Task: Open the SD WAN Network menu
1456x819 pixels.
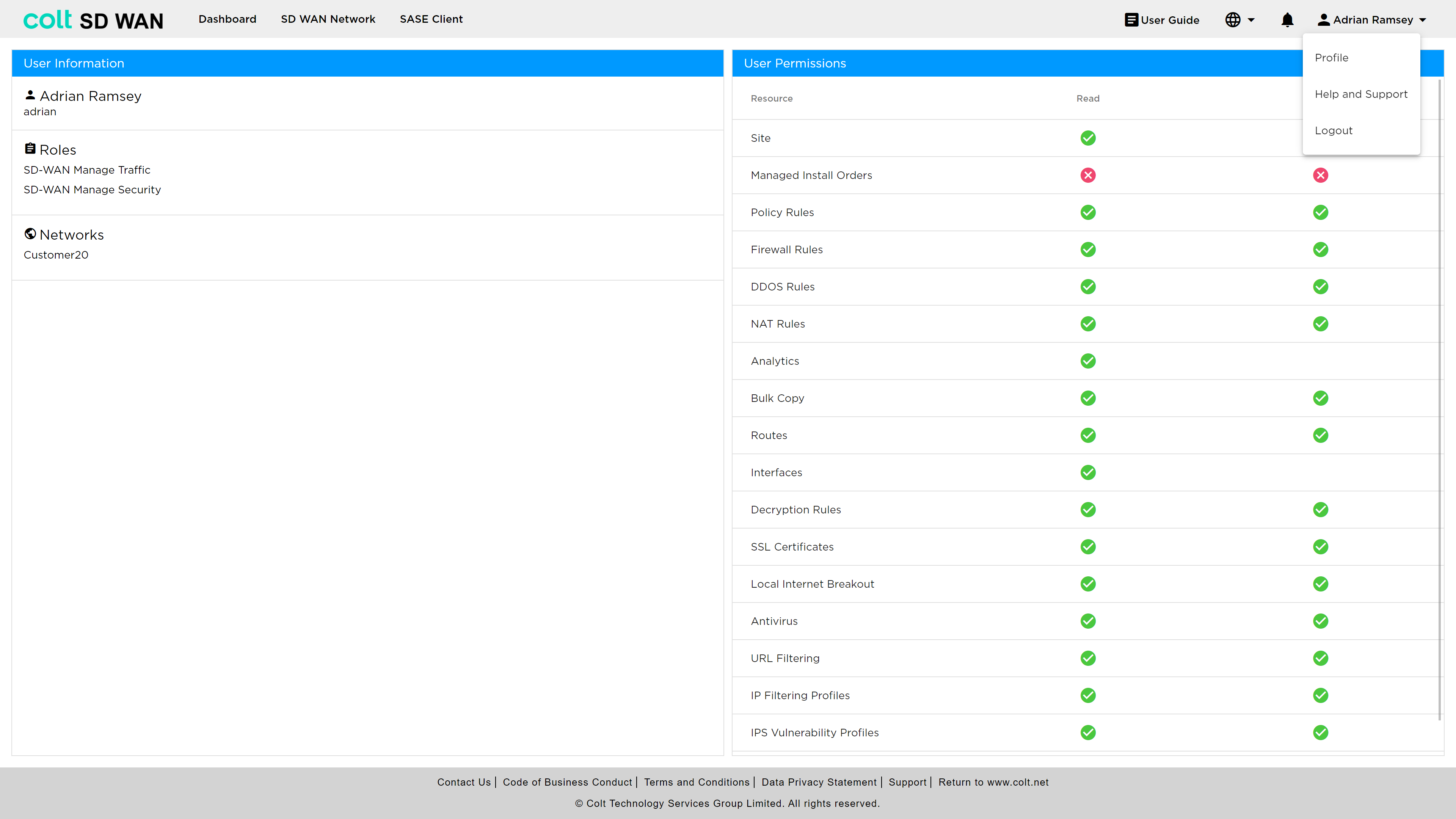Action: [x=328, y=19]
